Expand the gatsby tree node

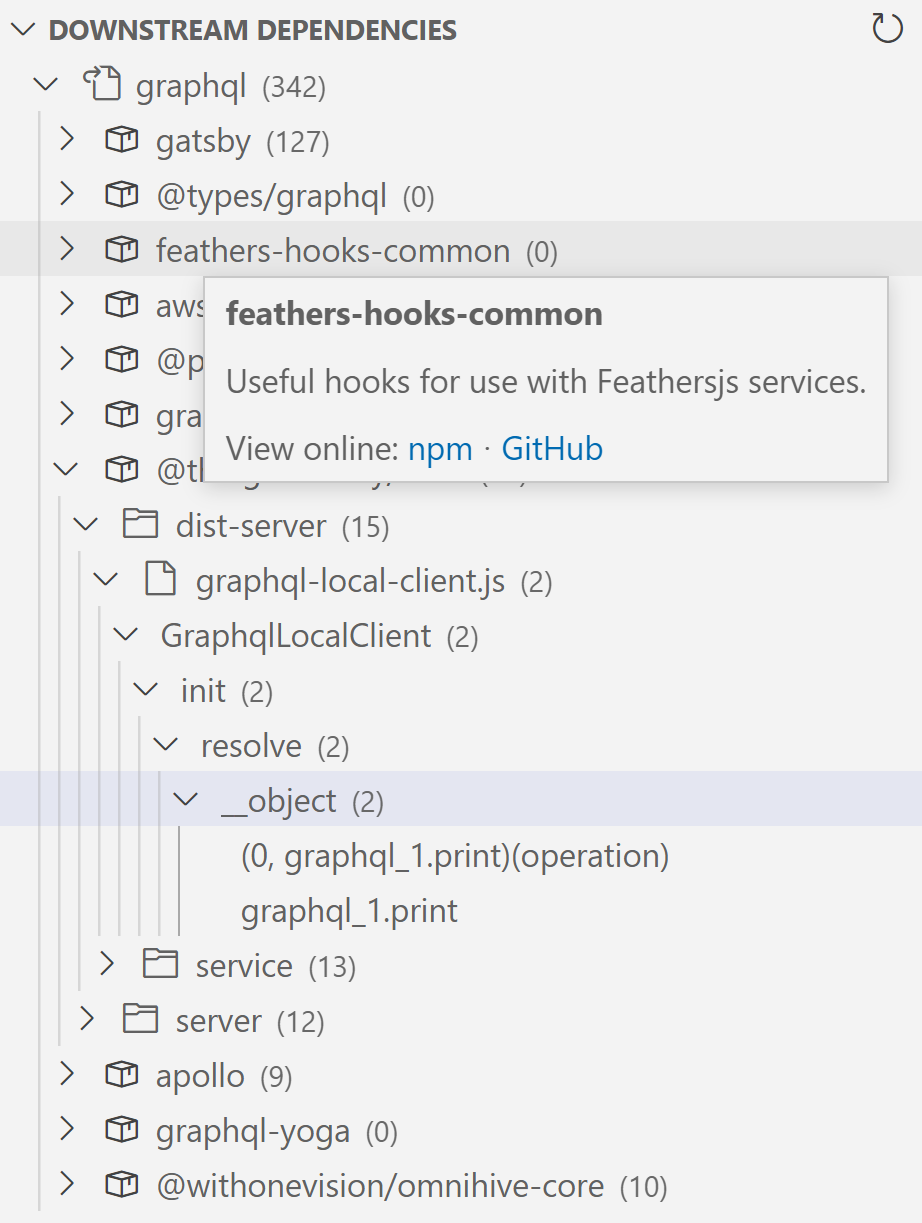pos(67,141)
